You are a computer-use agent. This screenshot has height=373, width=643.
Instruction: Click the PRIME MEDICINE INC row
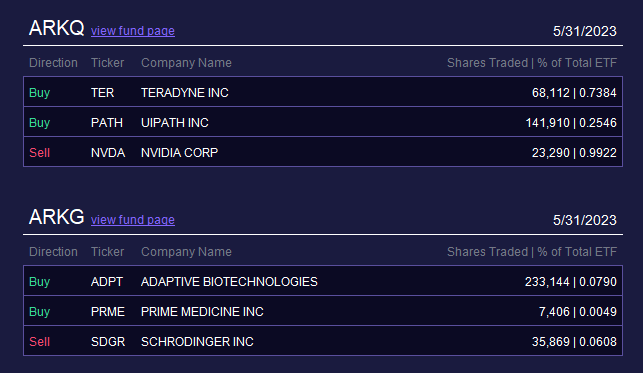[x=323, y=311]
